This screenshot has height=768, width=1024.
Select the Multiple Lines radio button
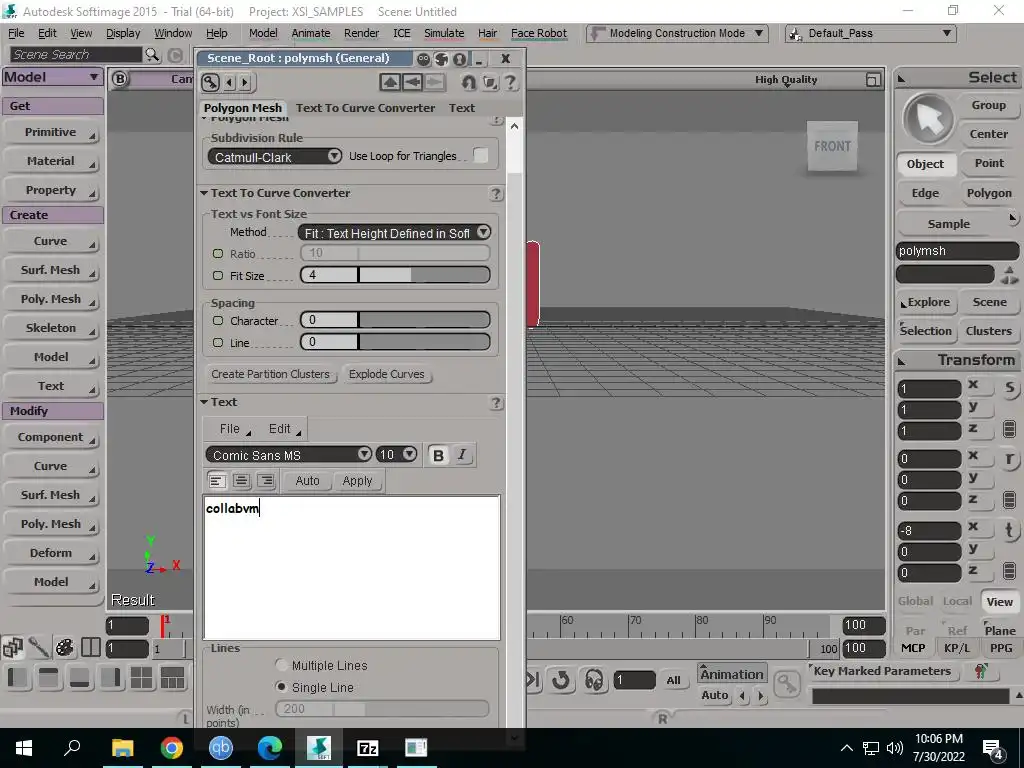pyautogui.click(x=281, y=665)
